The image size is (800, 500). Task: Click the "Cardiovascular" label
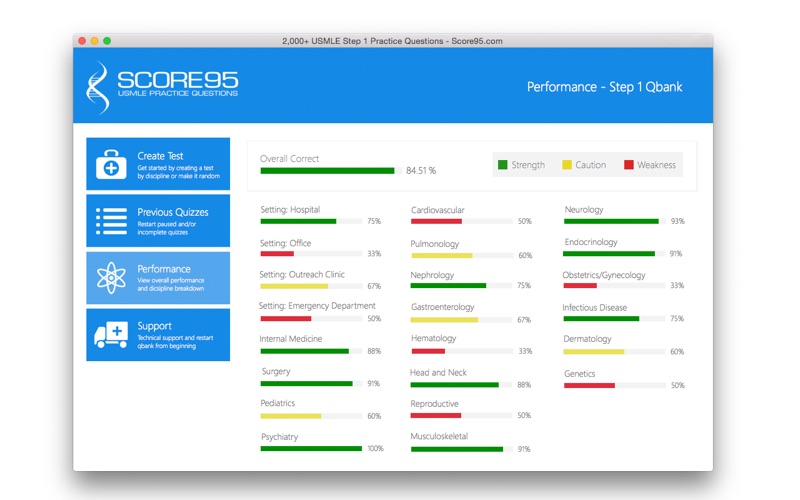coord(438,210)
